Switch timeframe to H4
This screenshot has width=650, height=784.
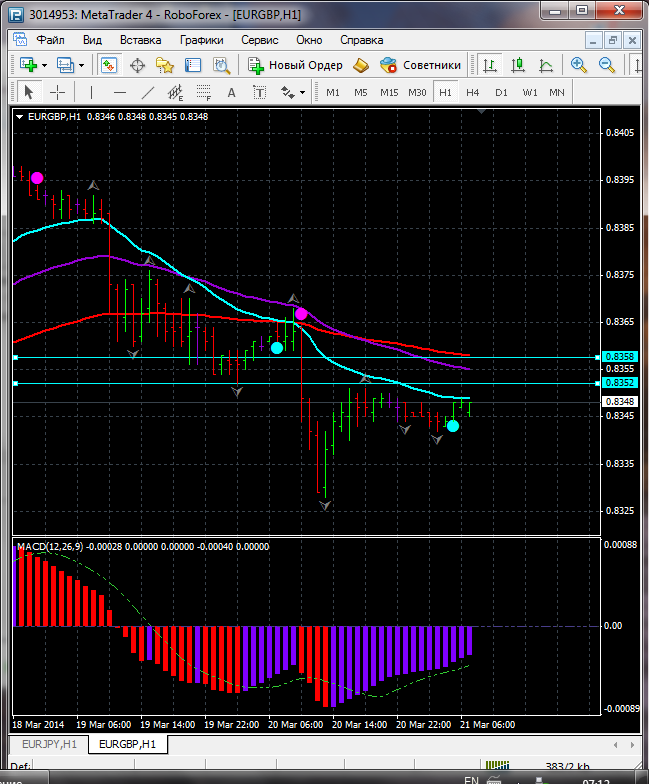[472, 92]
